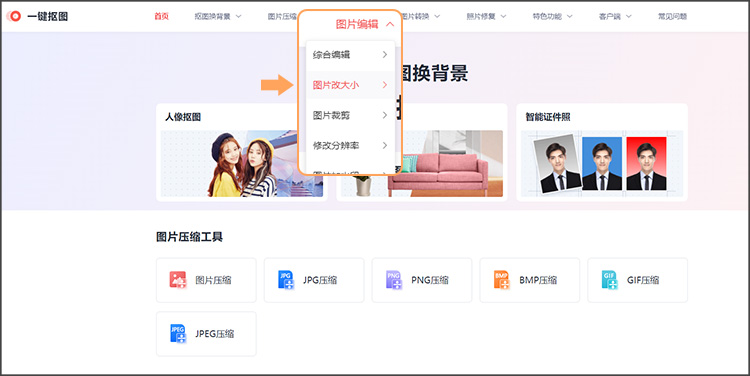Expand the 特色功能 nav dropdown

point(552,16)
